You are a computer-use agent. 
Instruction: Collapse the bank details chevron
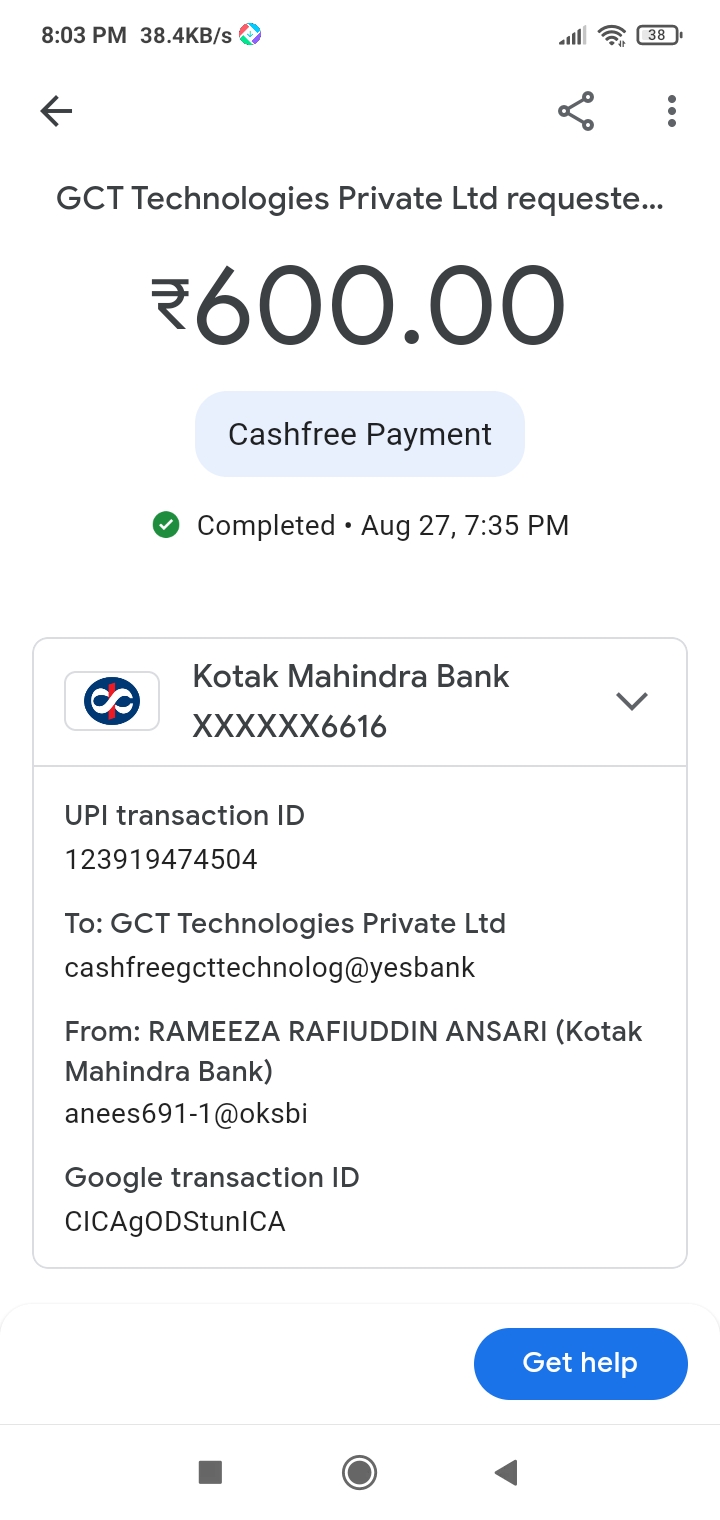click(632, 701)
